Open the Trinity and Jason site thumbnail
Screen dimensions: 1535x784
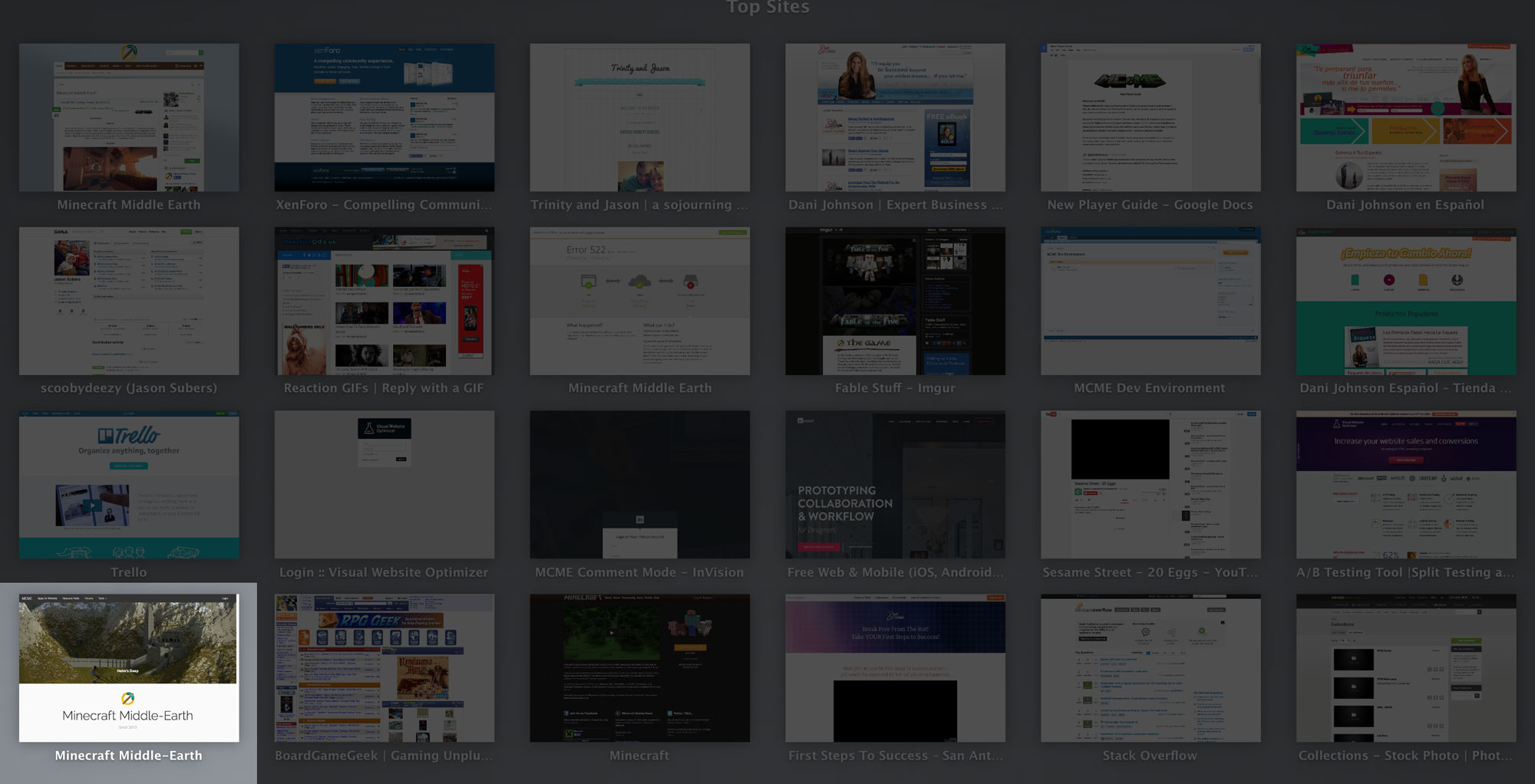(x=640, y=117)
